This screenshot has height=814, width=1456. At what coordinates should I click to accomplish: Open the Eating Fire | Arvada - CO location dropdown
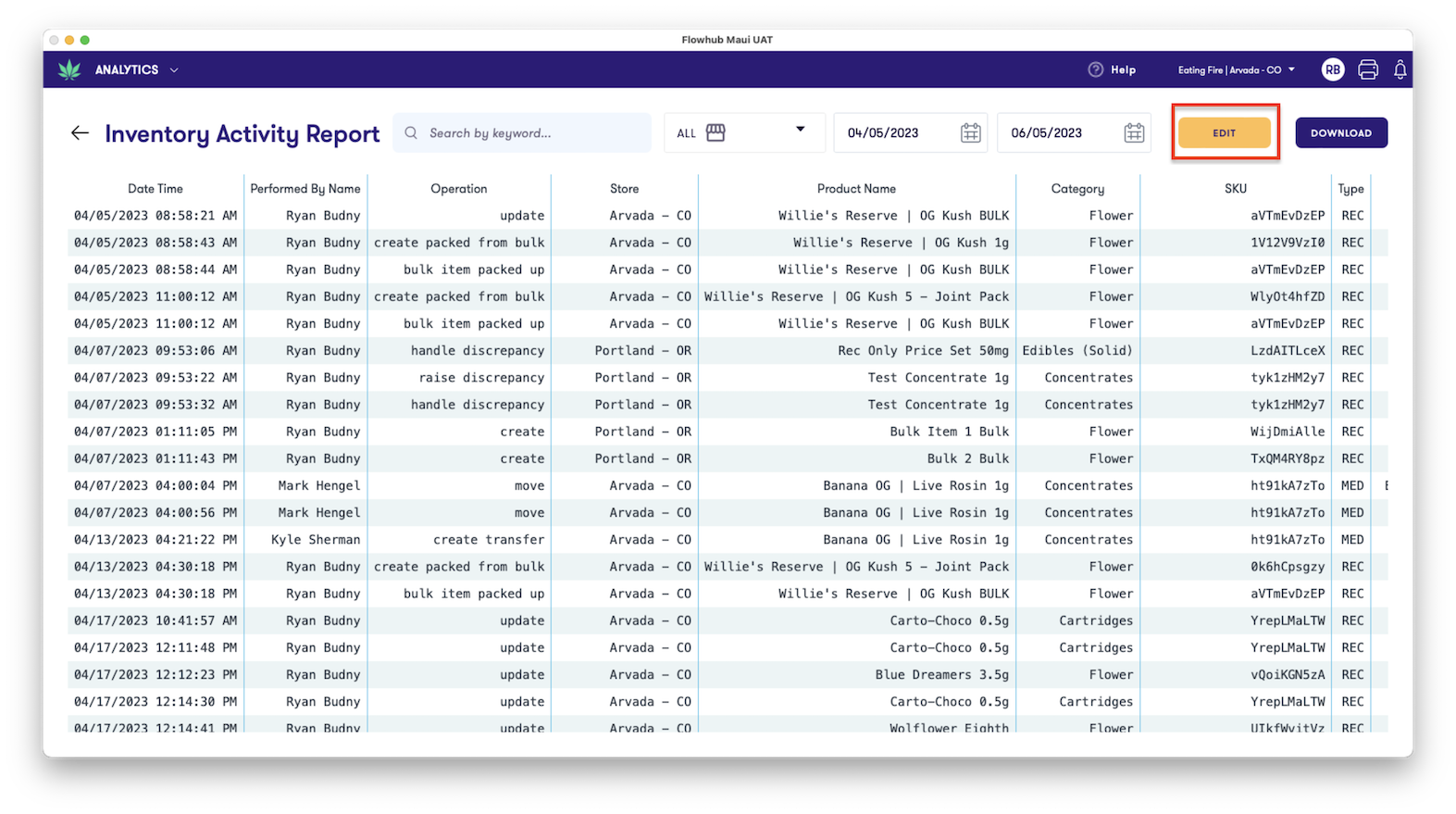click(1237, 70)
